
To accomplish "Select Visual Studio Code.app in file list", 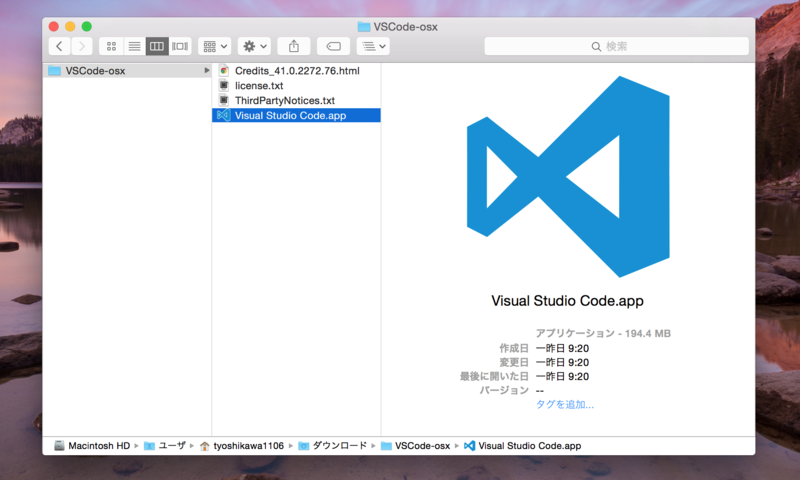I will click(x=296, y=115).
